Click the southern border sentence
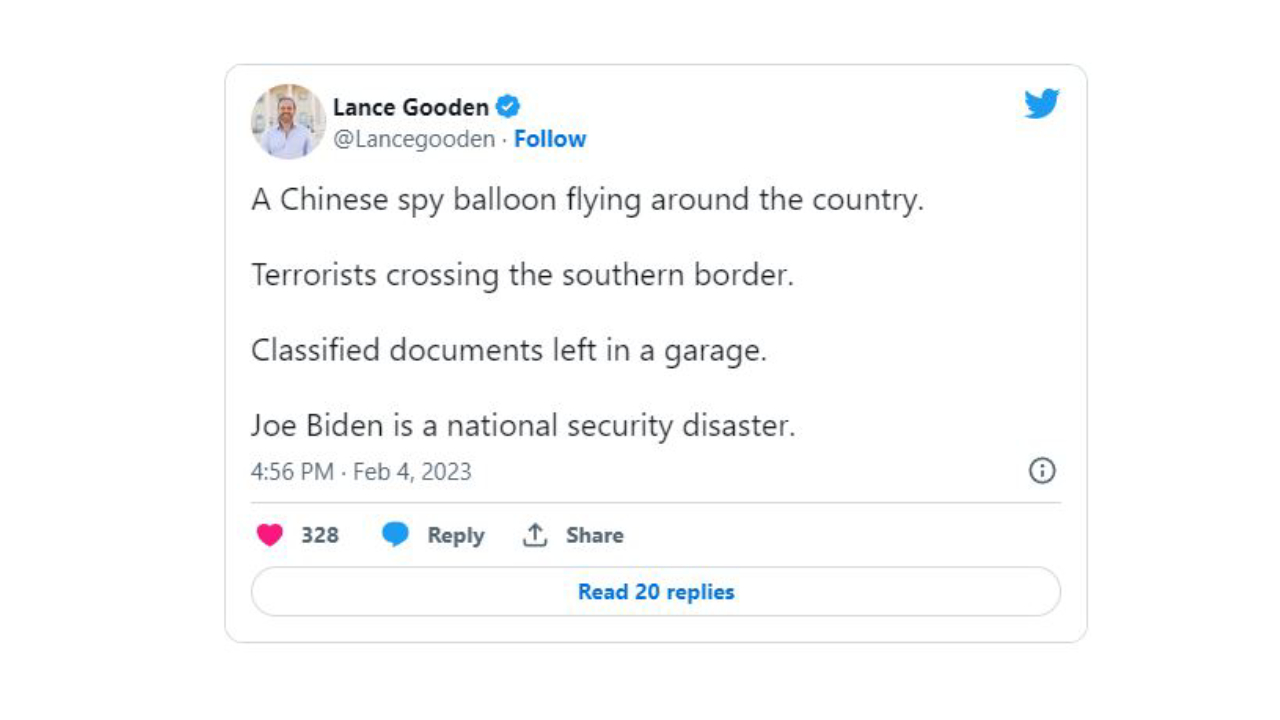The width and height of the screenshot is (1280, 720). 522,275
